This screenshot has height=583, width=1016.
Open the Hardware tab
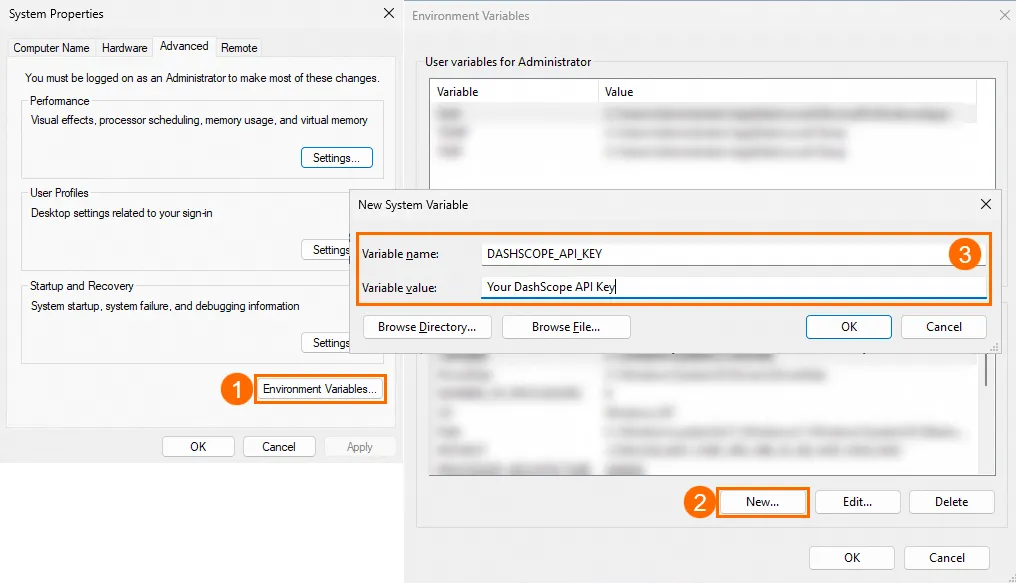(x=125, y=48)
